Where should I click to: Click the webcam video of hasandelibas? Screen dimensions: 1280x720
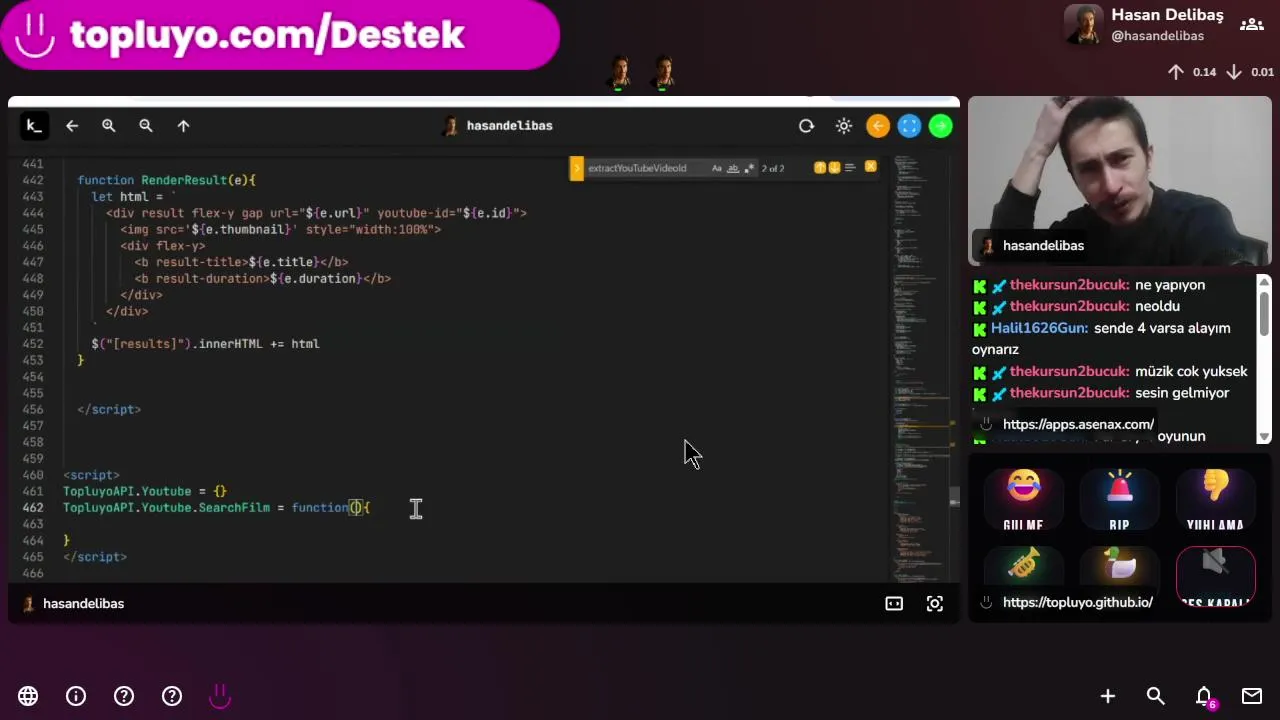click(1119, 180)
